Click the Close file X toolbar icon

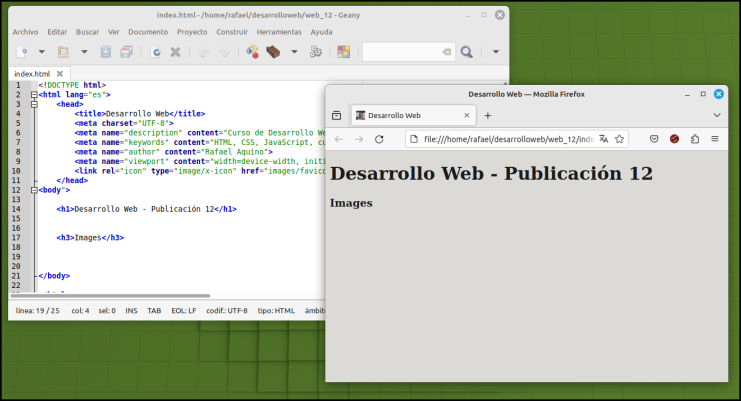click(175, 52)
